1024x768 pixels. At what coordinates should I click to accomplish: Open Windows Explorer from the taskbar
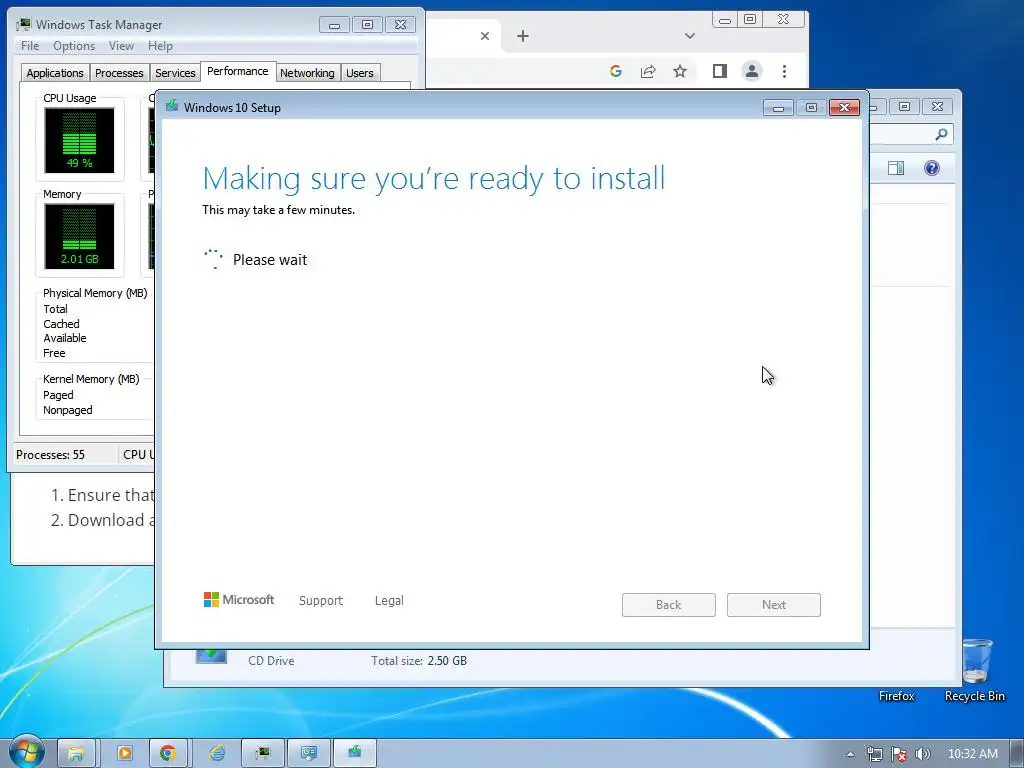pos(76,753)
